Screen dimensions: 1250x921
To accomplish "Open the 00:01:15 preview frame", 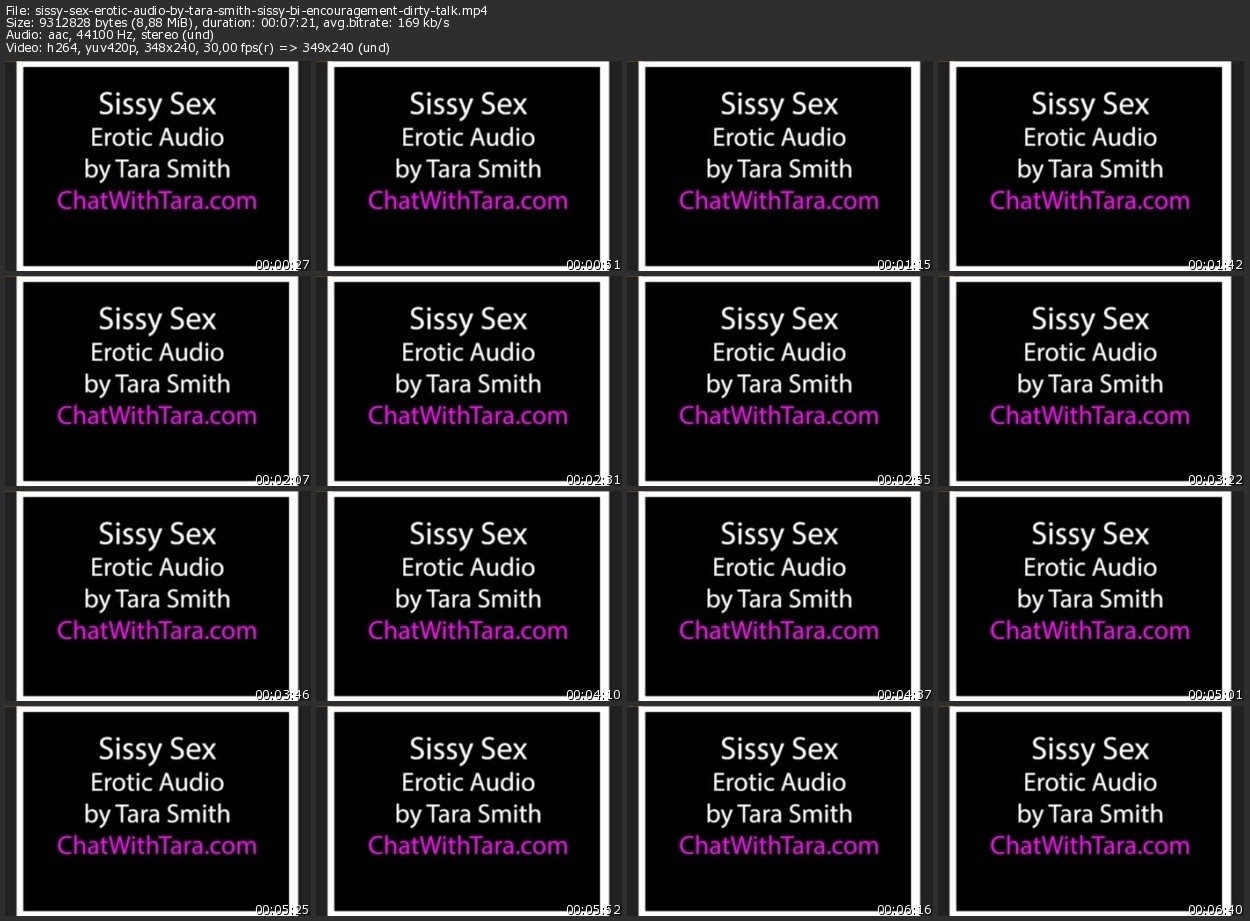I will [x=779, y=166].
